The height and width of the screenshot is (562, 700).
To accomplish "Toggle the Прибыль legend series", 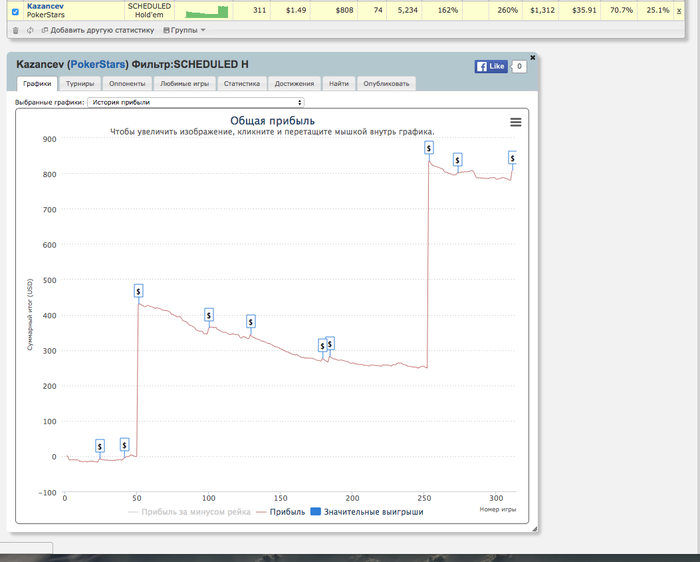I will point(281,512).
